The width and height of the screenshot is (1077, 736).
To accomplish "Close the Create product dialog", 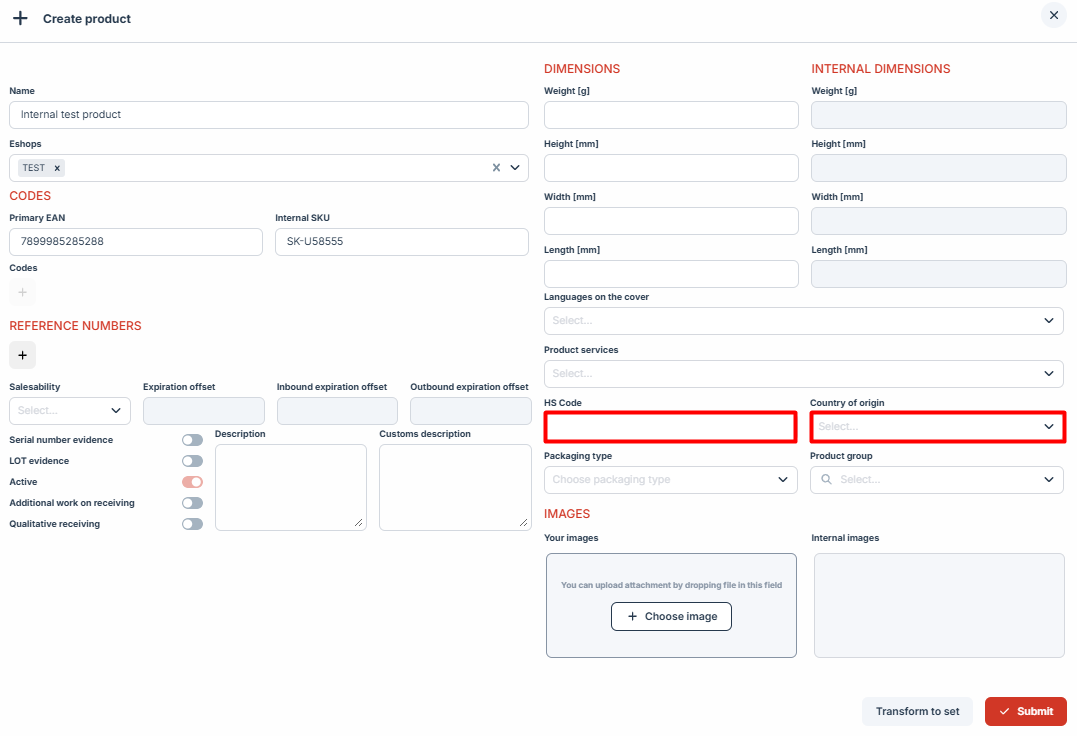I will coord(1054,15).
